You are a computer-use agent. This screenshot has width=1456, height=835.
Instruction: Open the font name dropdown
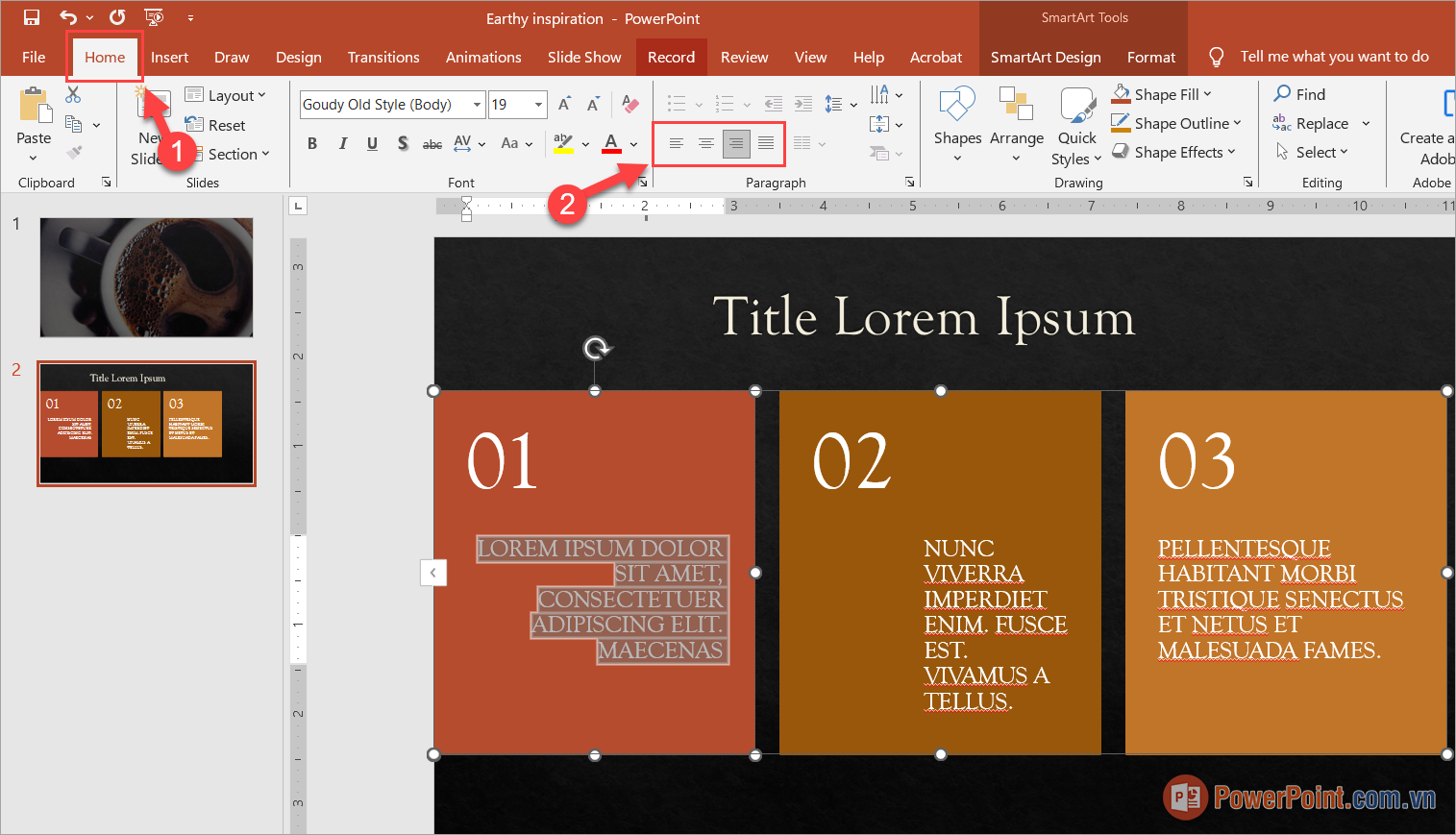tap(477, 104)
